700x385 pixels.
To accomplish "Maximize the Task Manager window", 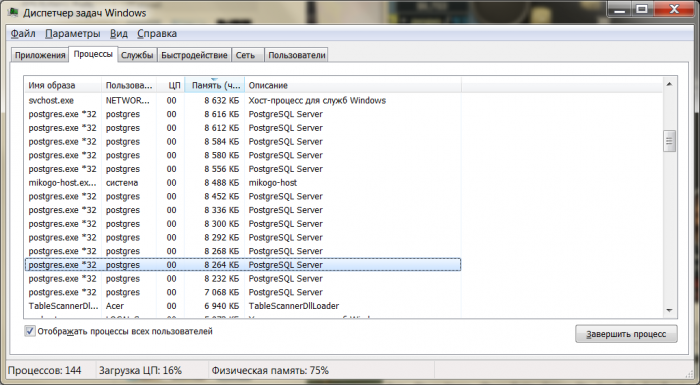I will [x=642, y=9].
